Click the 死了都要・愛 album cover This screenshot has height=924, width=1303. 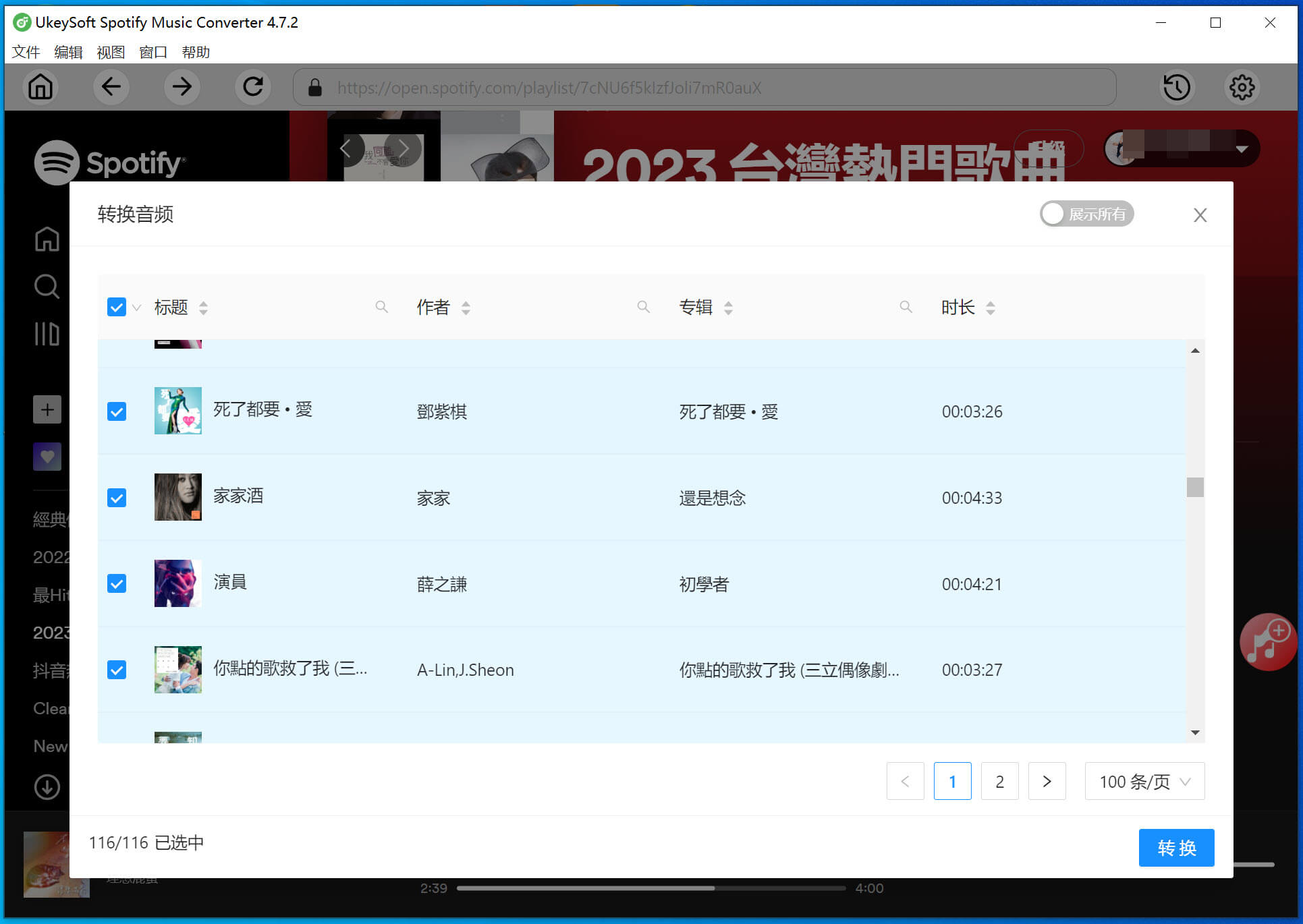pos(178,411)
